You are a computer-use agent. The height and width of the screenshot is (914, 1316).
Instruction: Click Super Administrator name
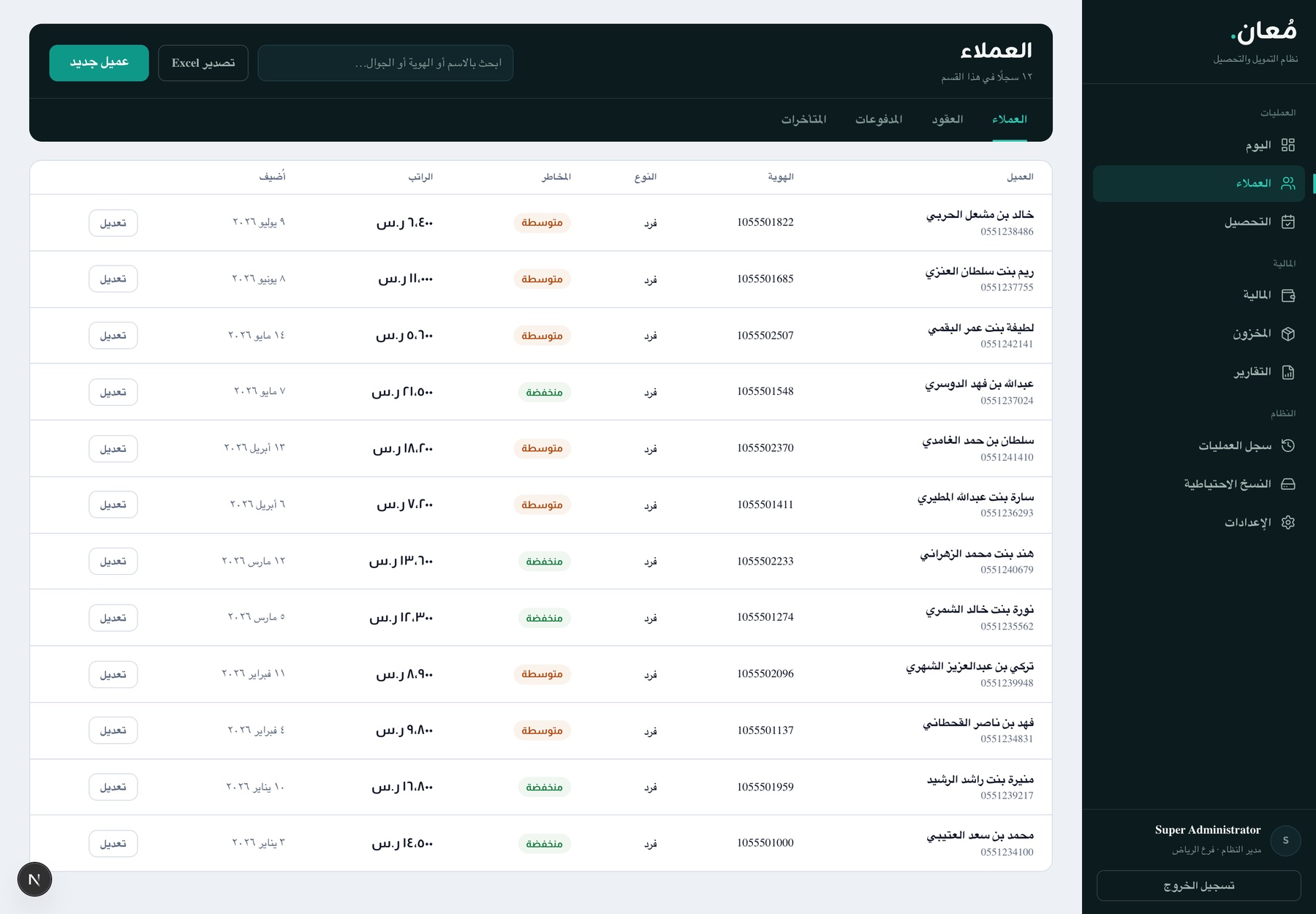click(1208, 830)
